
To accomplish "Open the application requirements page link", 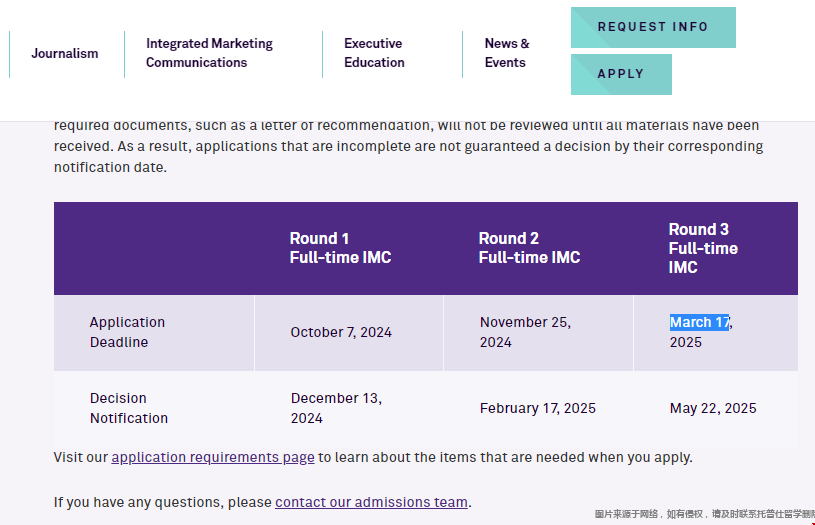I will click(x=213, y=457).
